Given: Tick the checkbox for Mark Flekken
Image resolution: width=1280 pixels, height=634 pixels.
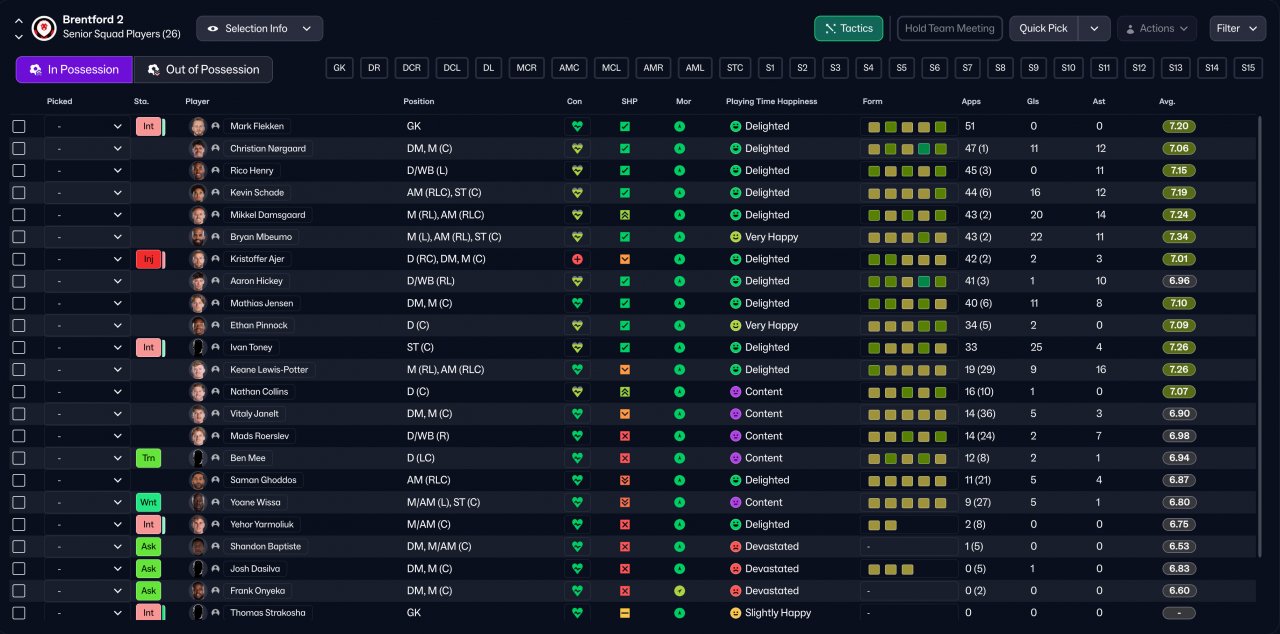Looking at the screenshot, I should coord(19,127).
